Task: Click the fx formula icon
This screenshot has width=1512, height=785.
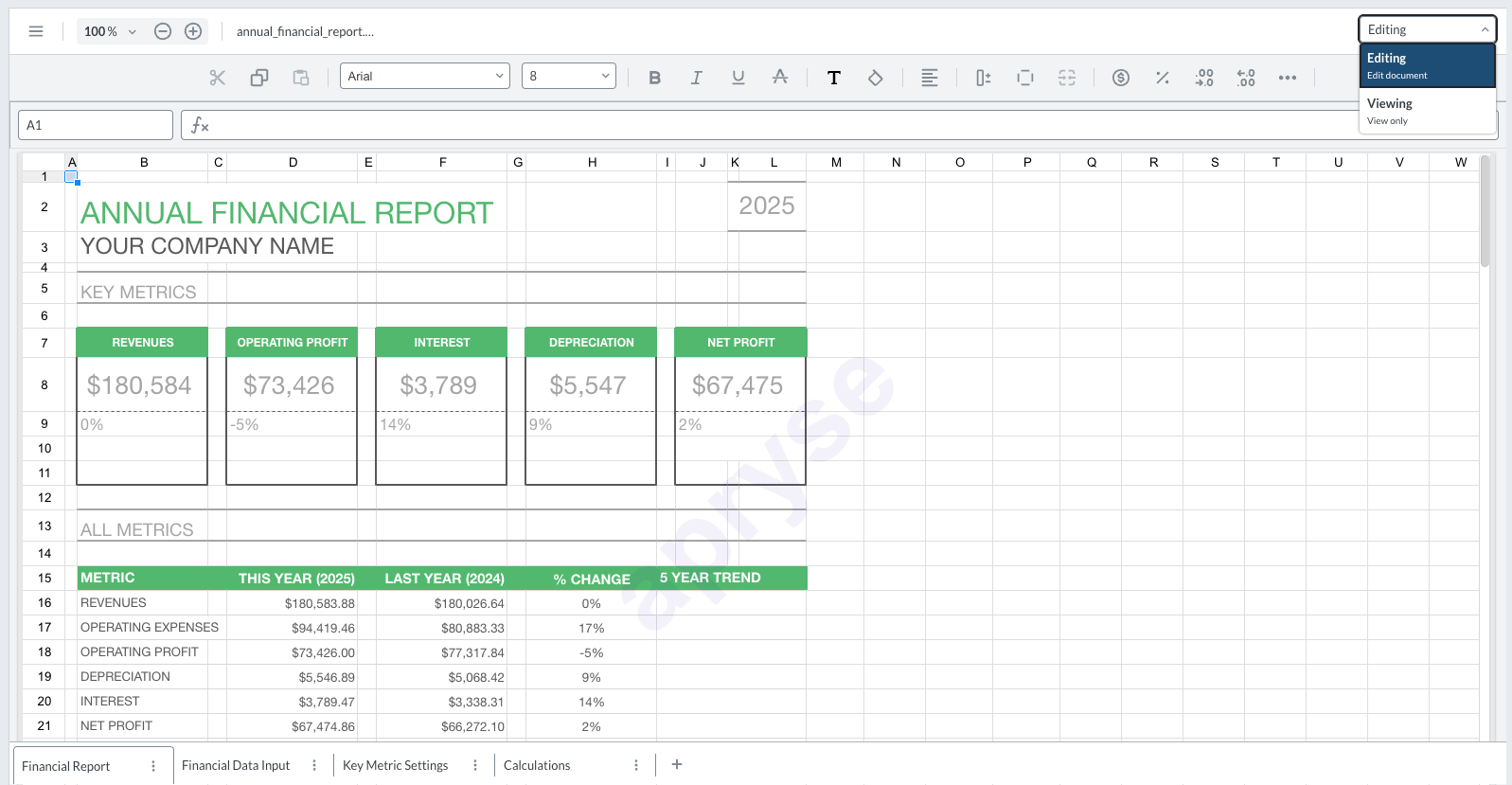Action: coord(200,125)
